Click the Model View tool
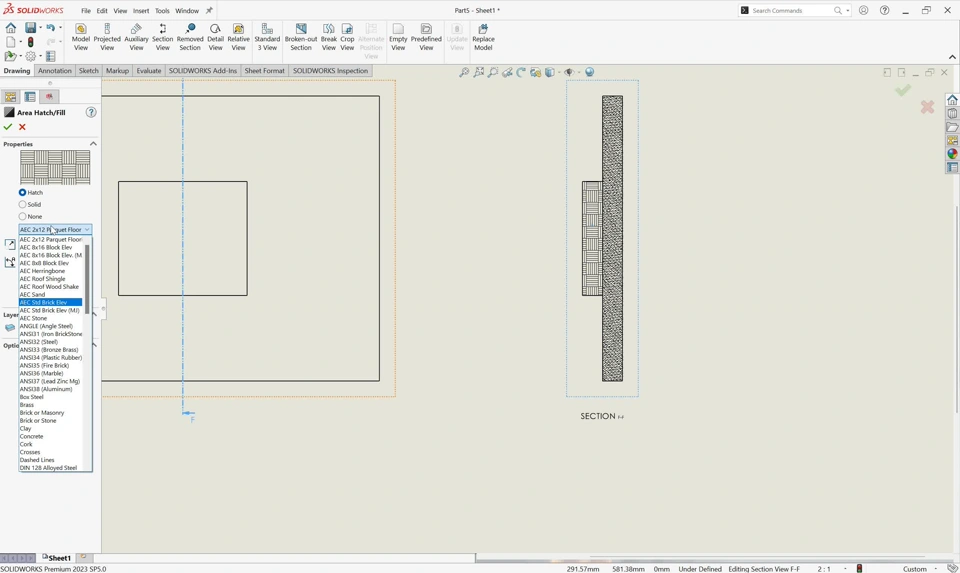The width and height of the screenshot is (960, 573). coord(81,37)
